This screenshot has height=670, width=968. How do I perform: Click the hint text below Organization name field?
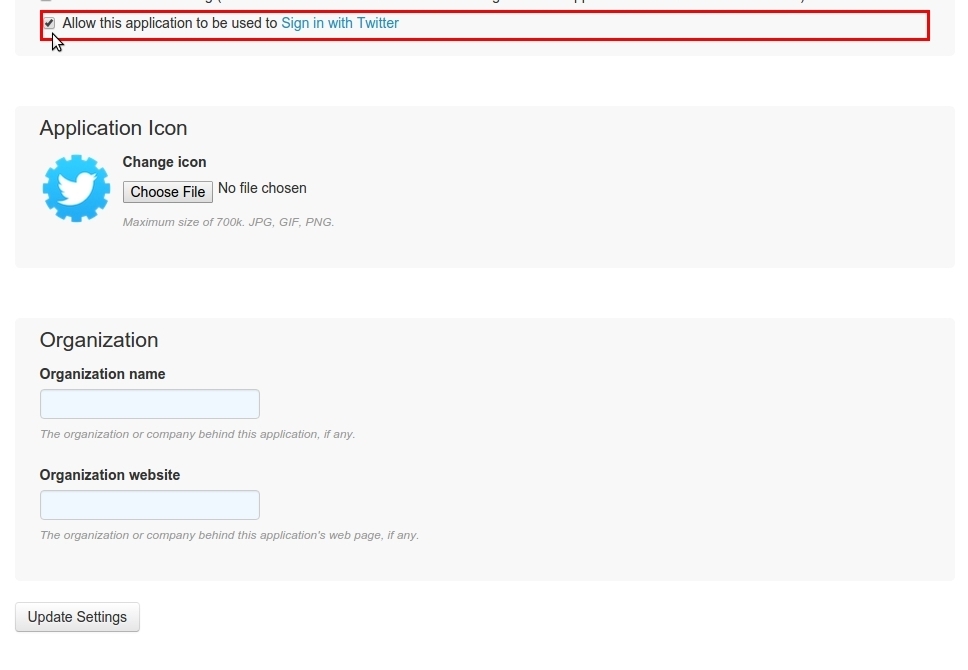pos(197,434)
